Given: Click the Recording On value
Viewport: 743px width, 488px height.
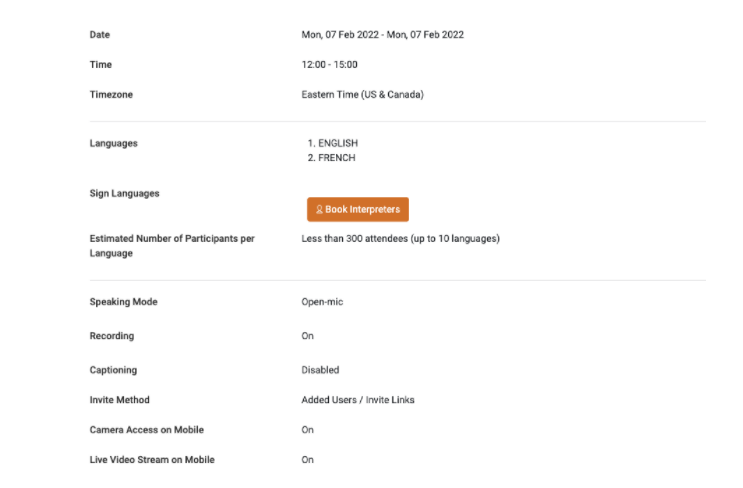Looking at the screenshot, I should [308, 336].
